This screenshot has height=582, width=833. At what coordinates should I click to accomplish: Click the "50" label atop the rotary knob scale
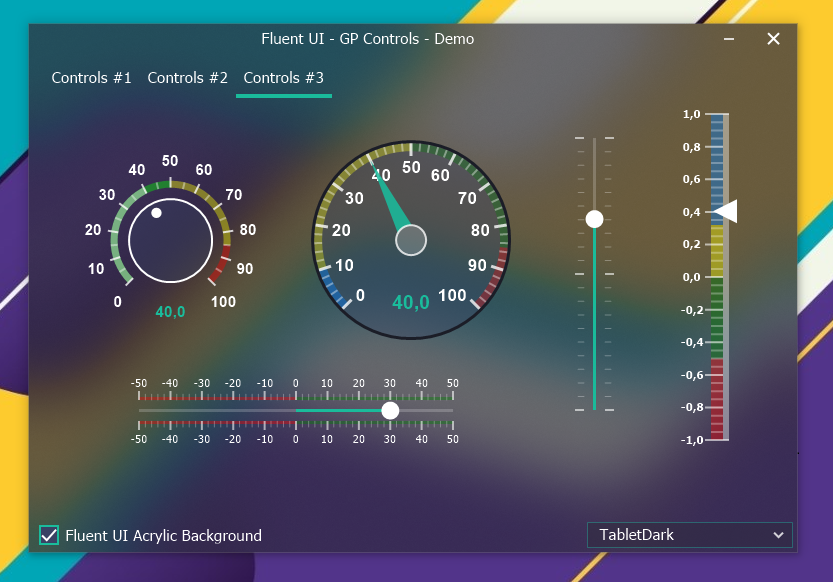tap(170, 161)
